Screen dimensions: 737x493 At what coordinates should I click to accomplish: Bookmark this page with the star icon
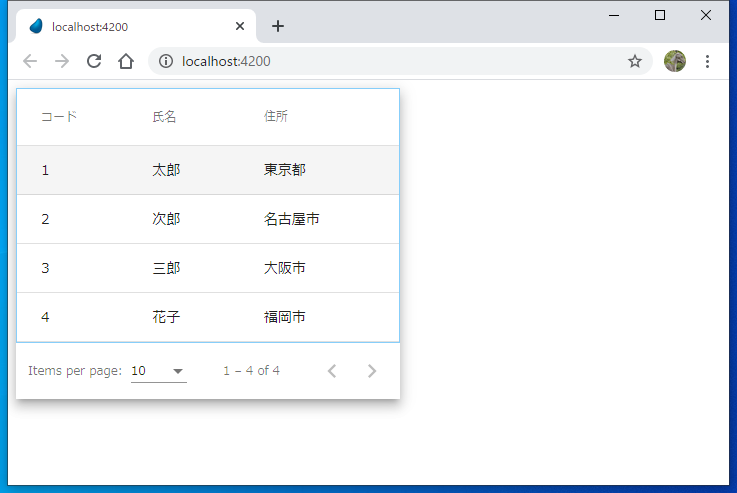coord(634,61)
